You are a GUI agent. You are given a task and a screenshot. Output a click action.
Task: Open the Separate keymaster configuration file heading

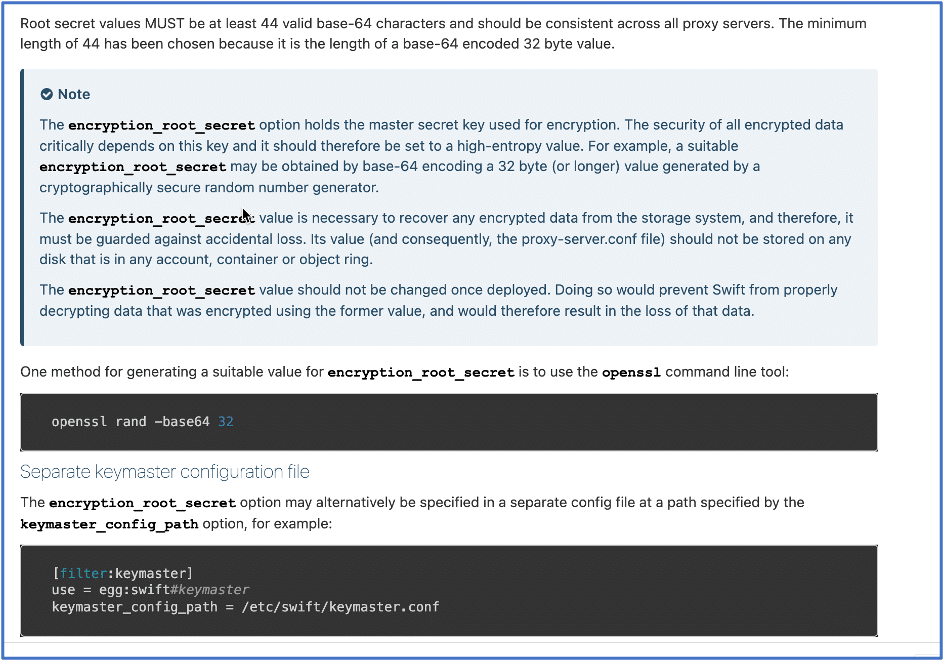point(165,472)
